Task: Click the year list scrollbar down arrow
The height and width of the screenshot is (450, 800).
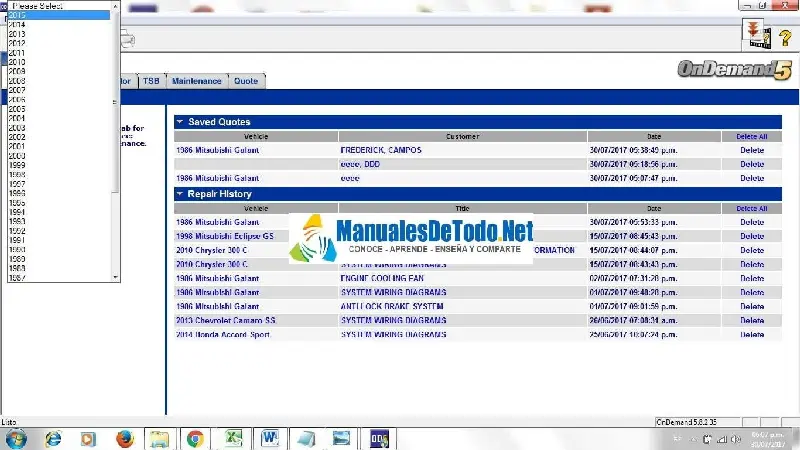Action: pyautogui.click(x=116, y=279)
